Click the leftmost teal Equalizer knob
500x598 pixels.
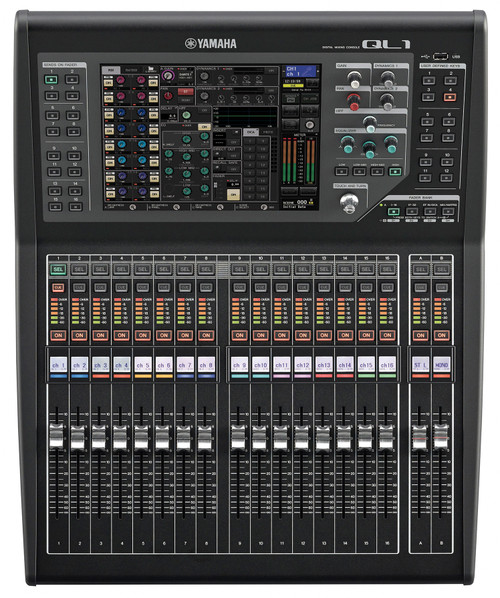347,144
